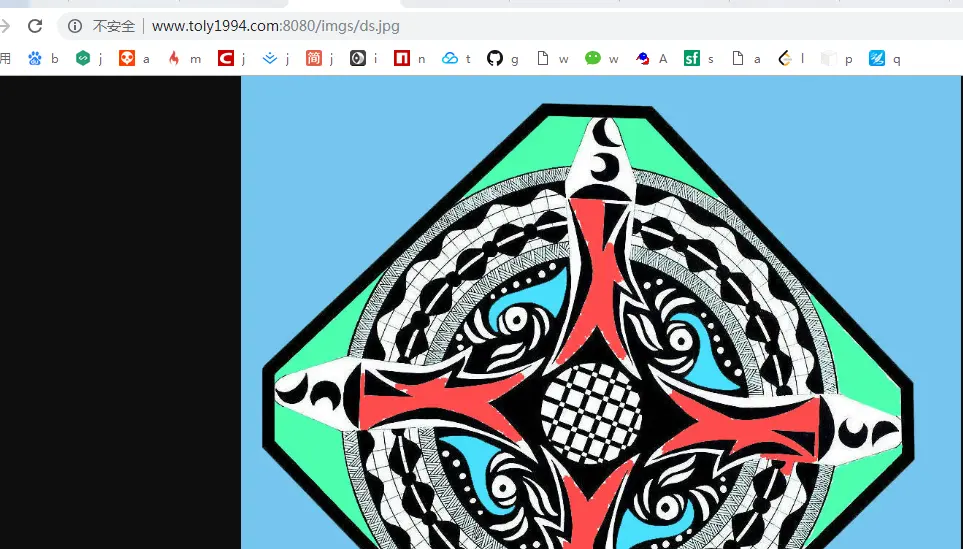Open the first blank-page bookmark labeled w
The width and height of the screenshot is (963, 549).
tap(552, 58)
